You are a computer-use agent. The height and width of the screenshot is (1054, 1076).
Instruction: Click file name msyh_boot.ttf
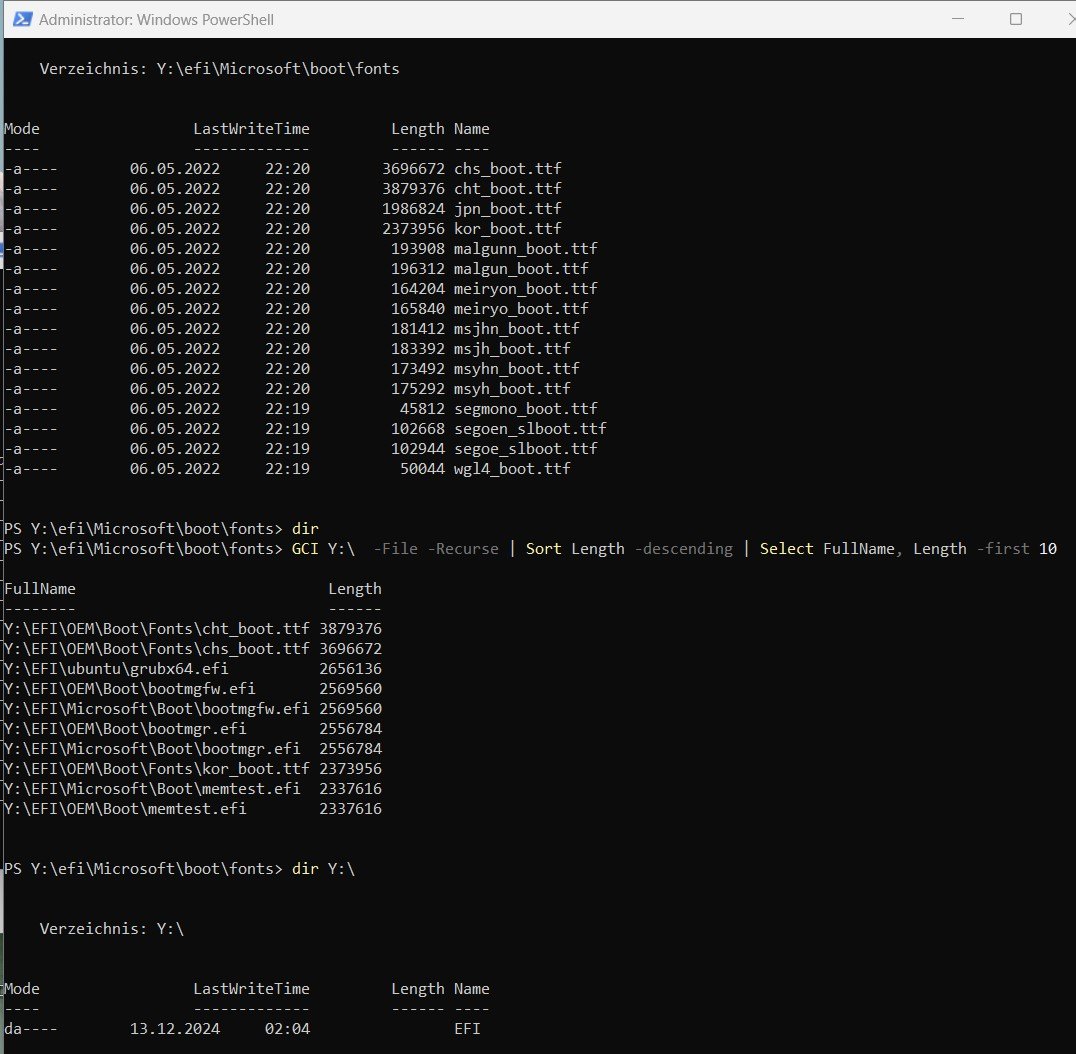(512, 388)
